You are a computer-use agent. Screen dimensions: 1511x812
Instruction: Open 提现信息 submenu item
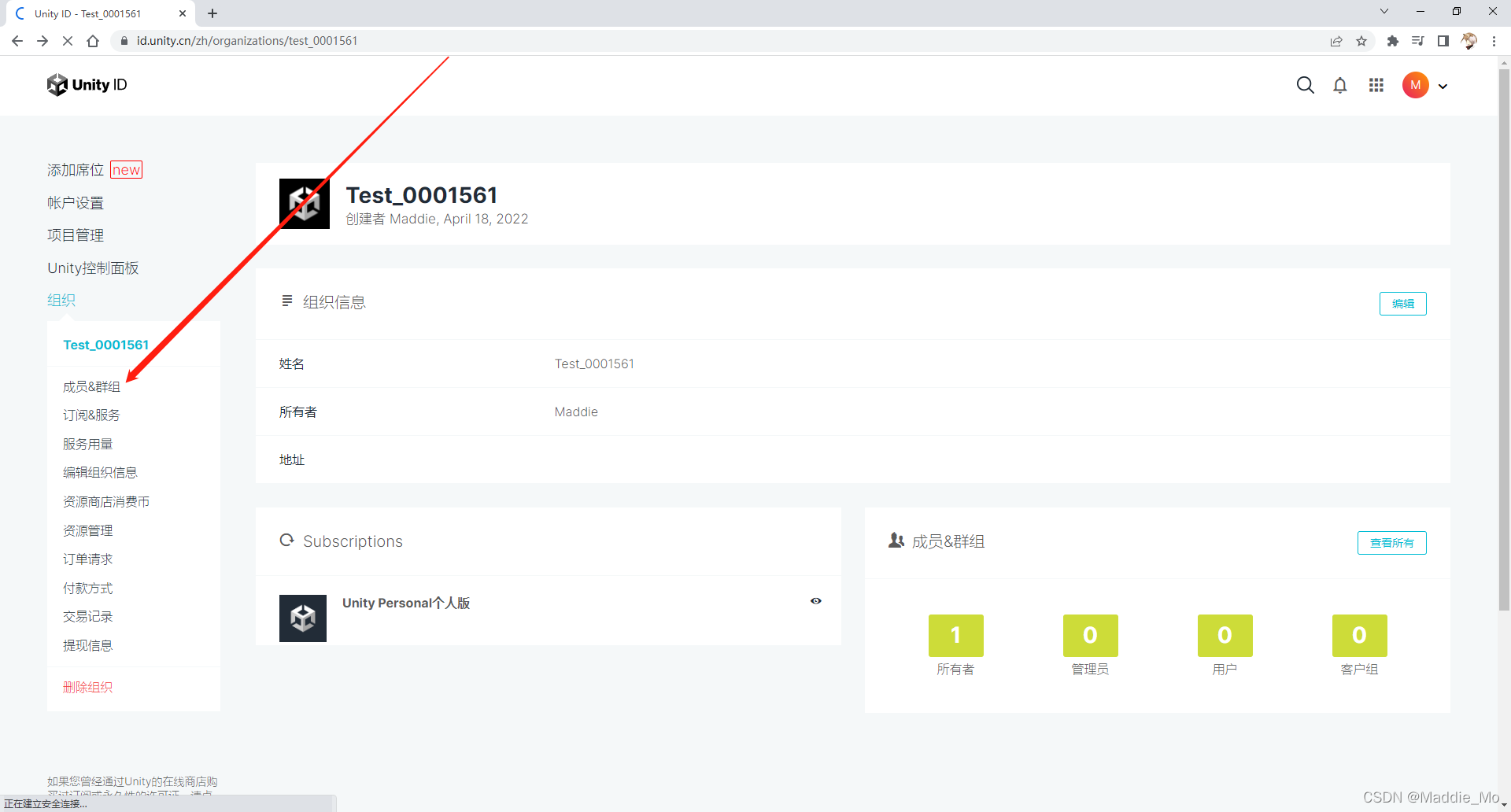pos(87,645)
